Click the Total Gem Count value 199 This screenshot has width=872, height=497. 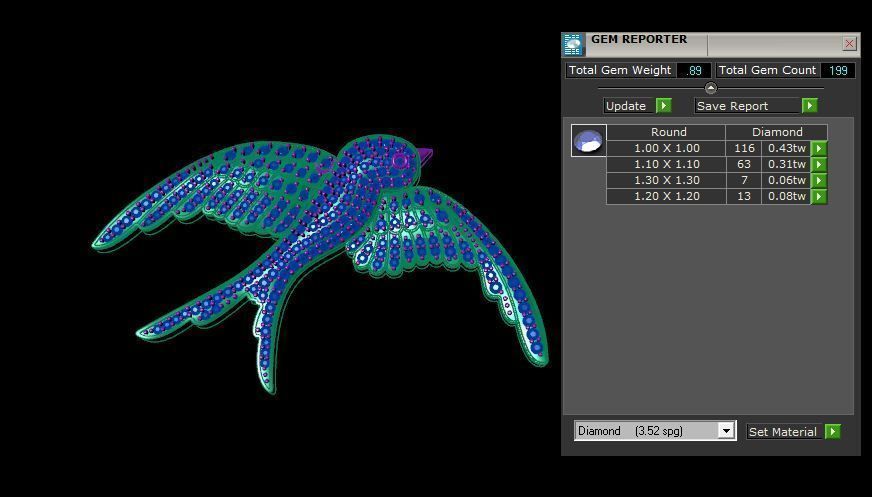(x=838, y=71)
